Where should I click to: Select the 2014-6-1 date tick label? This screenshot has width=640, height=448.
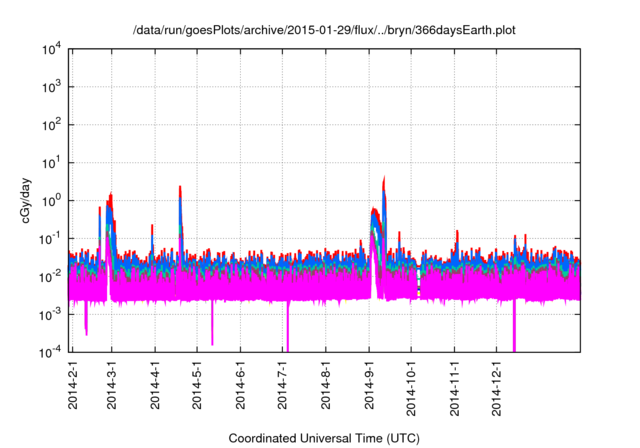240,388
